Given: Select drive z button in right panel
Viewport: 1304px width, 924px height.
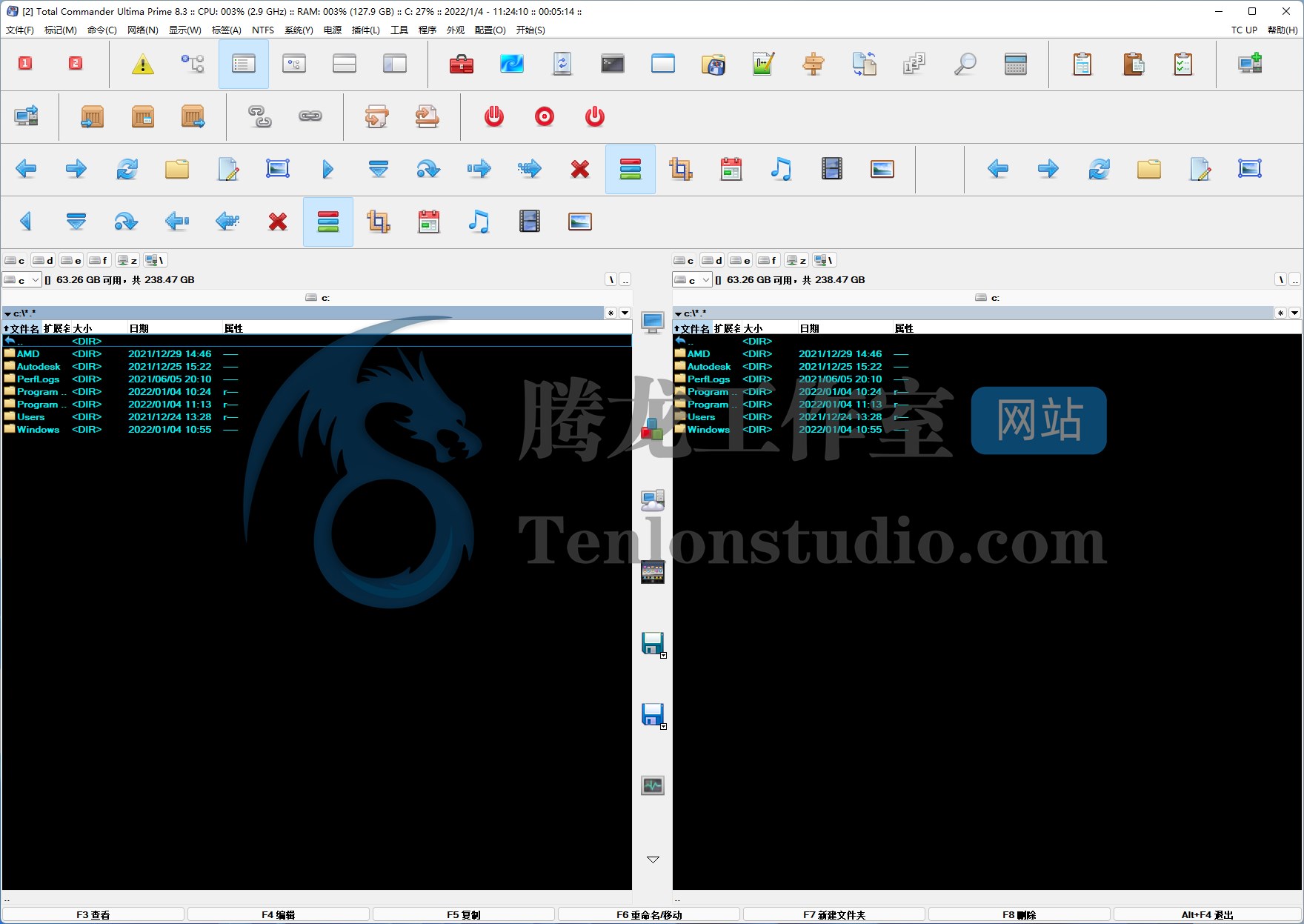Looking at the screenshot, I should pyautogui.click(x=796, y=260).
